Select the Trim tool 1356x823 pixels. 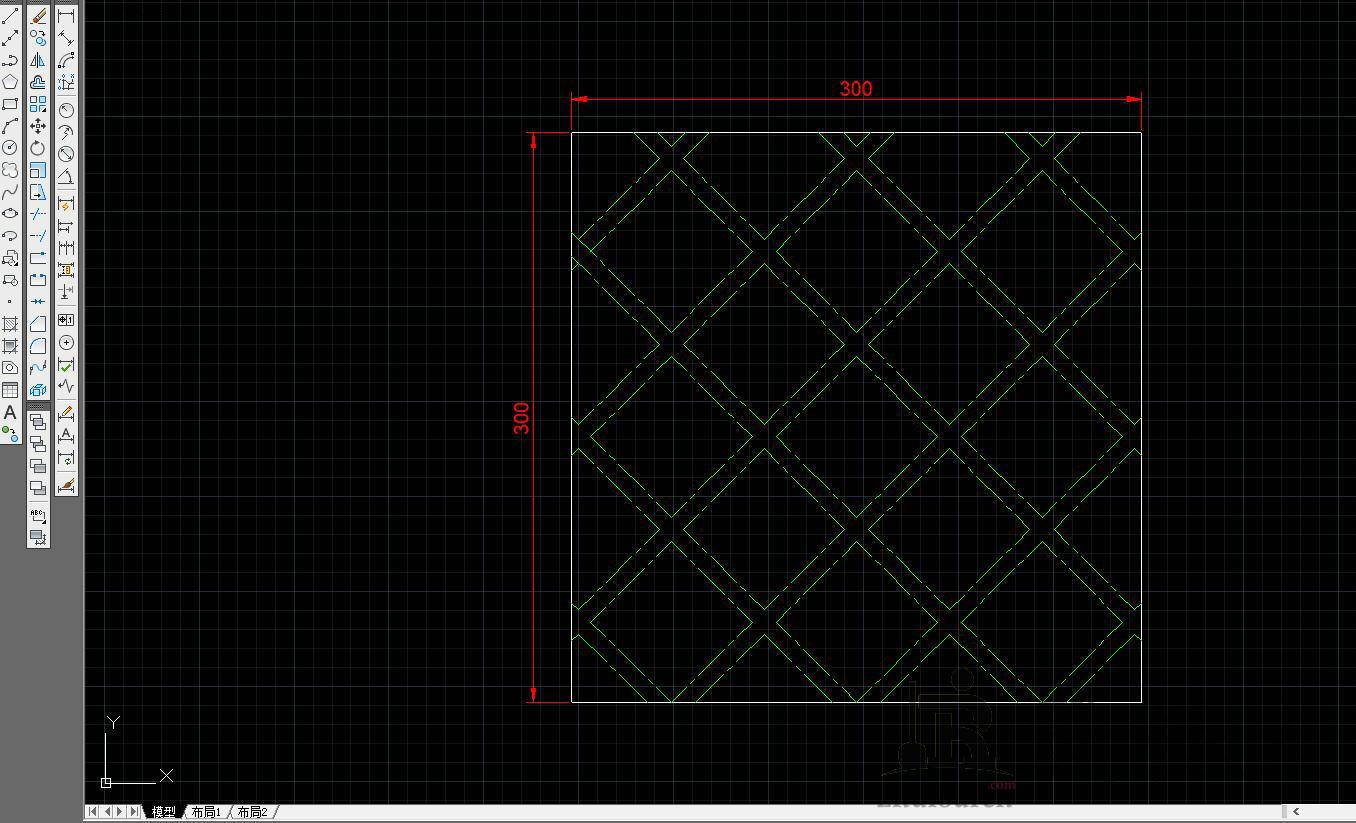pyautogui.click(x=38, y=214)
